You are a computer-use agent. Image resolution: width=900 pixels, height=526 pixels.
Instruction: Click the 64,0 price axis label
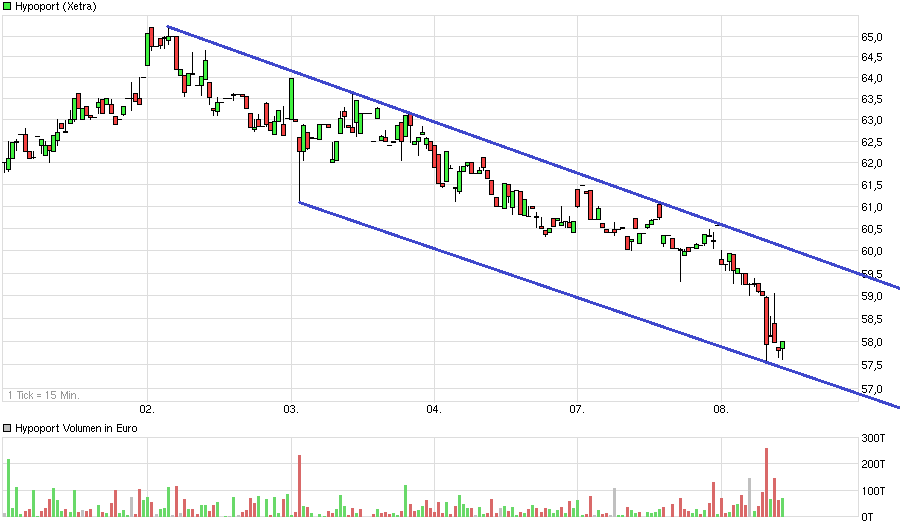coord(872,78)
